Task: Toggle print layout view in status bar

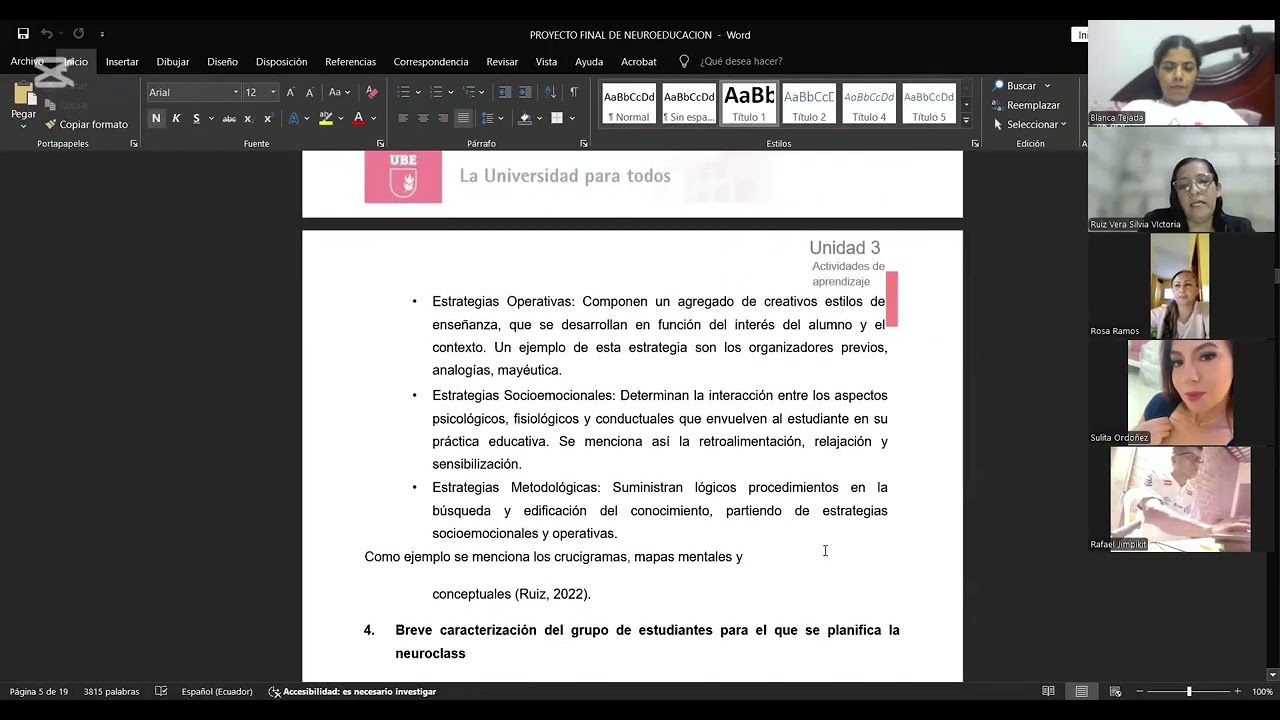Action: (1081, 691)
